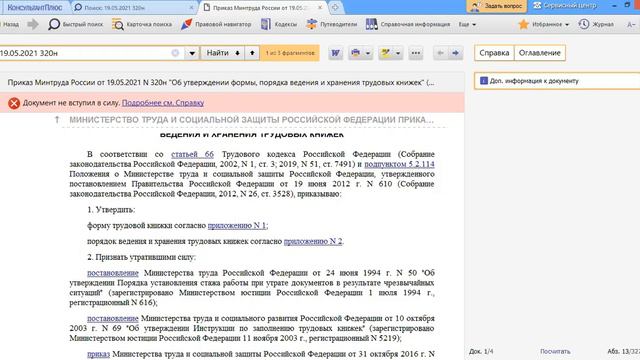Click '2. Признать утратившими силу:' paragraph
Screen dimensions: 640x360
[141, 257]
